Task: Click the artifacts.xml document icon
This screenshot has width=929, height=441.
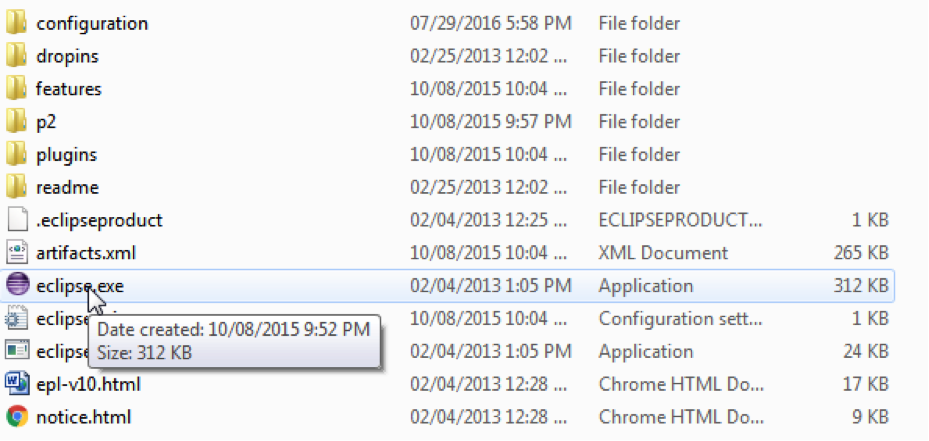Action: [x=17, y=253]
